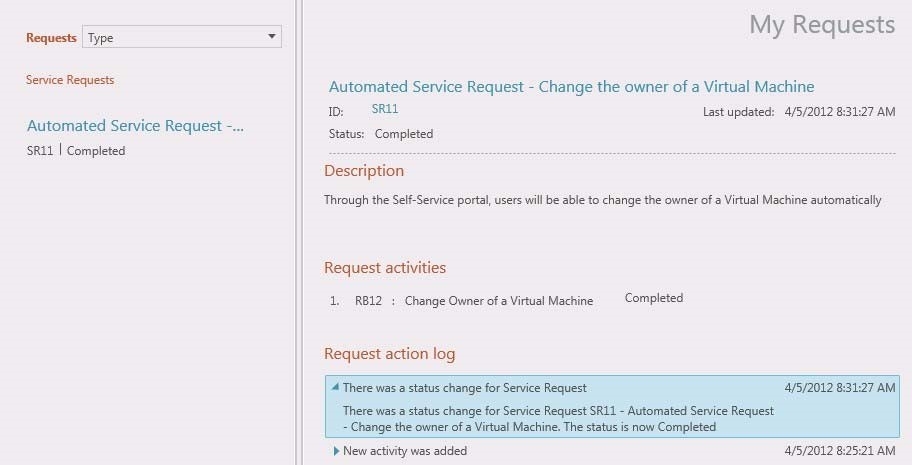Select the status change entry timestamp 8:31:27 AM
Image resolution: width=912 pixels, height=465 pixels.
click(840, 388)
